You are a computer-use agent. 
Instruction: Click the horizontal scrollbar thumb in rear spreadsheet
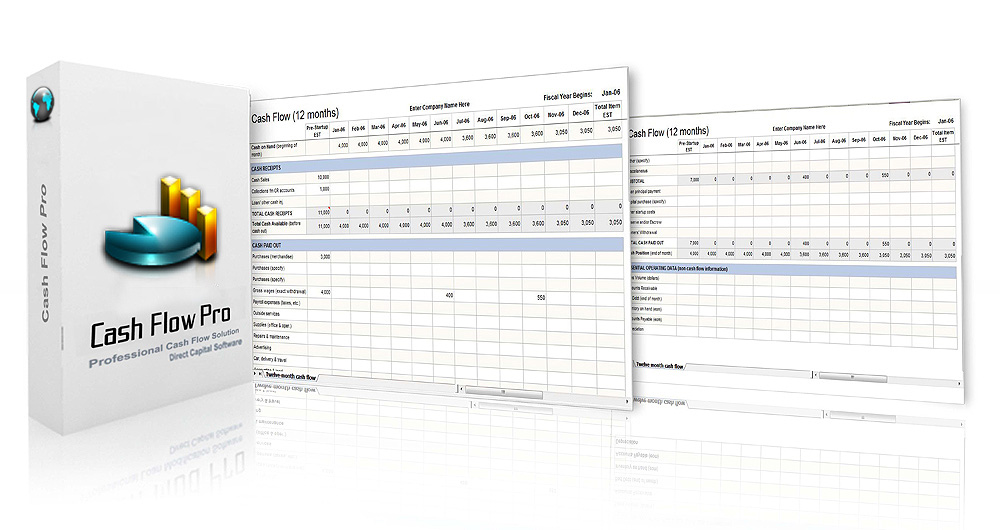(x=853, y=377)
